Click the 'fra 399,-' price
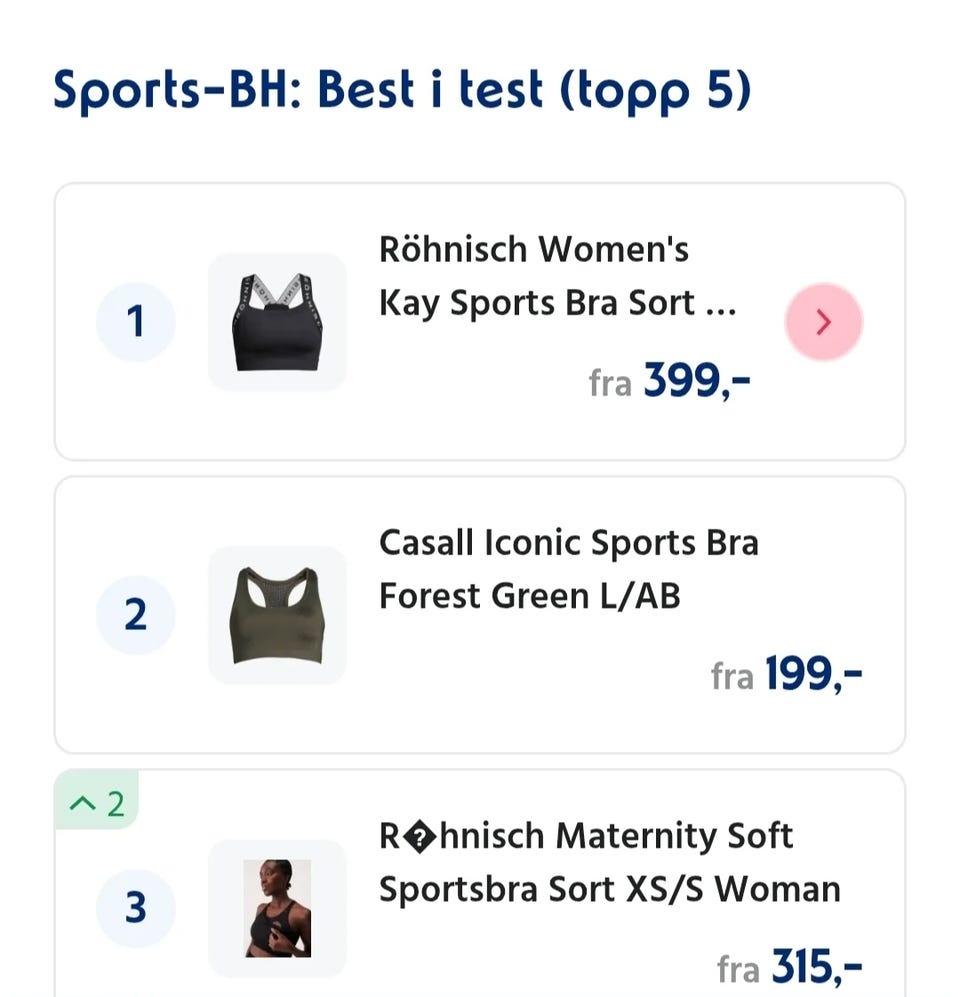This screenshot has width=960, height=997. point(669,381)
